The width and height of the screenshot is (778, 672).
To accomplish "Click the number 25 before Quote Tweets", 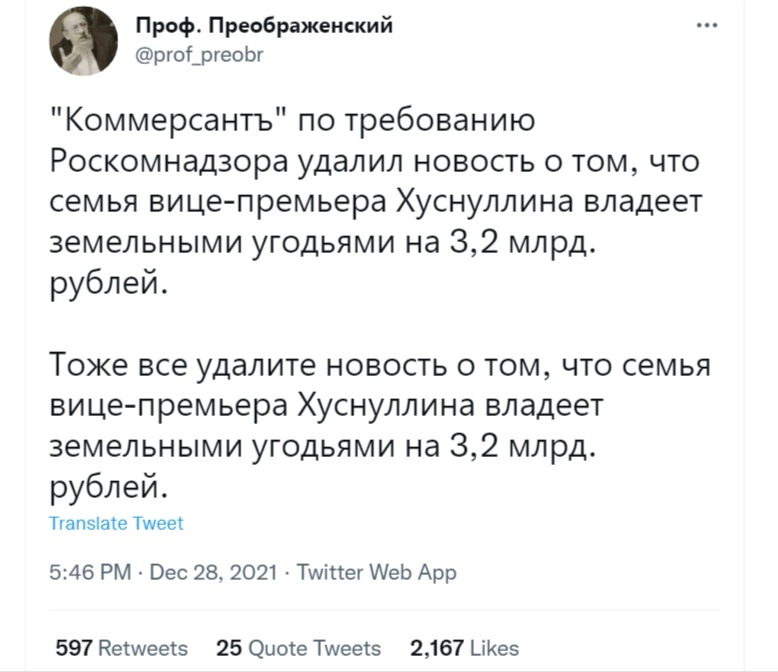I will pyautogui.click(x=229, y=647).
